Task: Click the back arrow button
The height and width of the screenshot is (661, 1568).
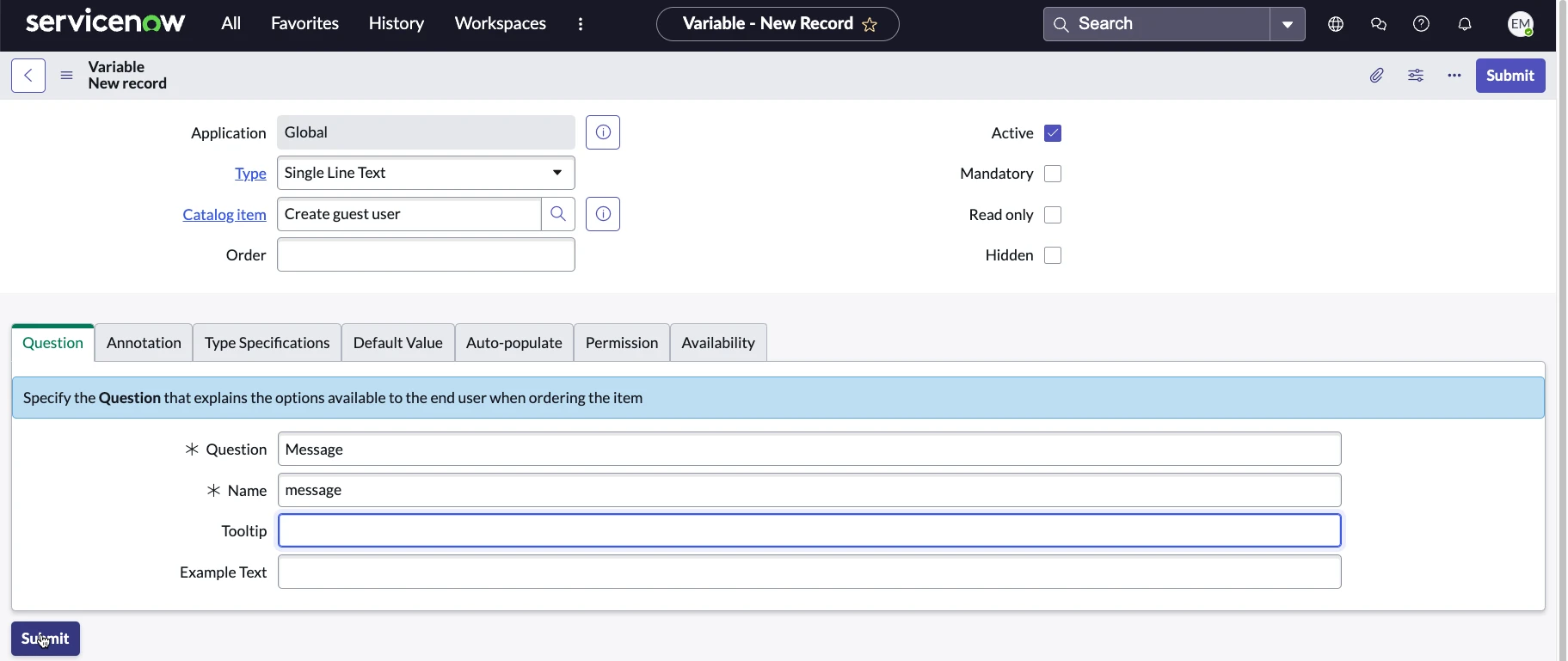Action: coord(28,76)
